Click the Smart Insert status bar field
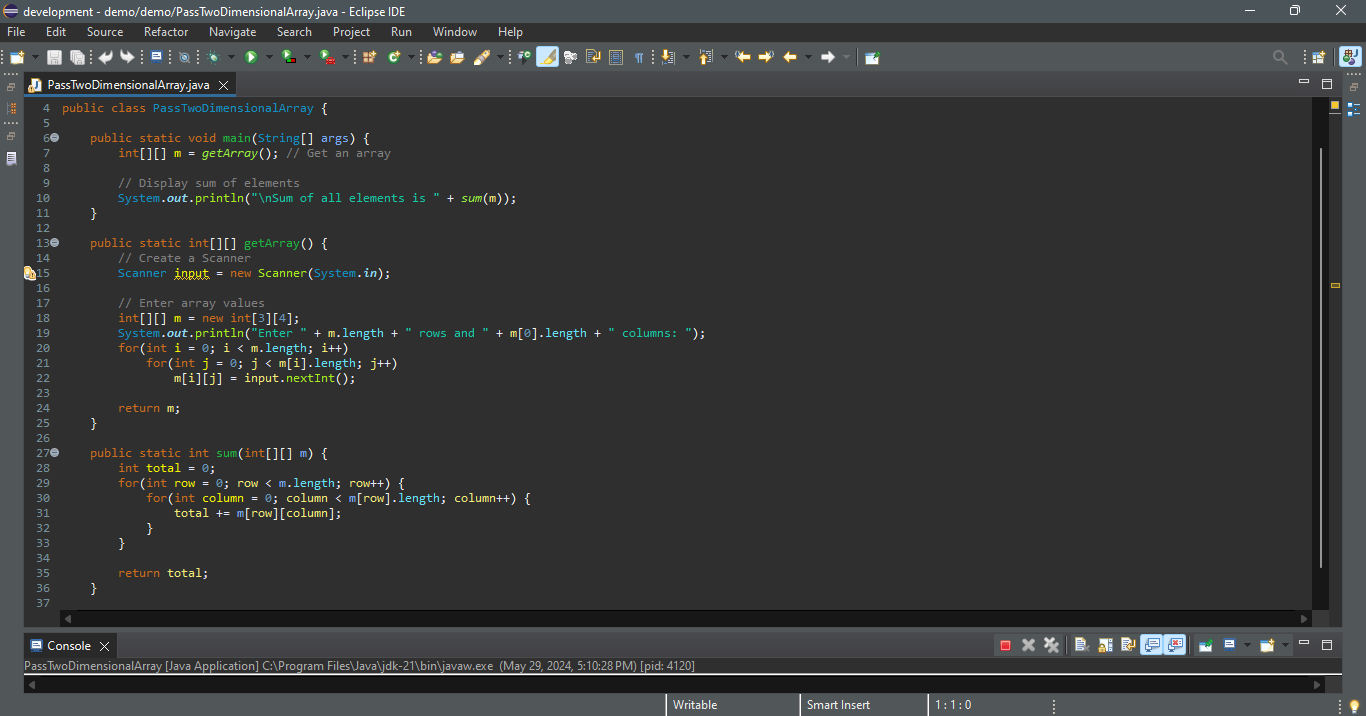Image resolution: width=1366 pixels, height=716 pixels. (838, 705)
